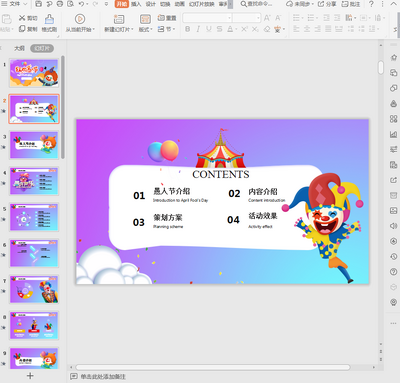Select slide 4 thumbnail
400x383 pixels.
(34, 181)
